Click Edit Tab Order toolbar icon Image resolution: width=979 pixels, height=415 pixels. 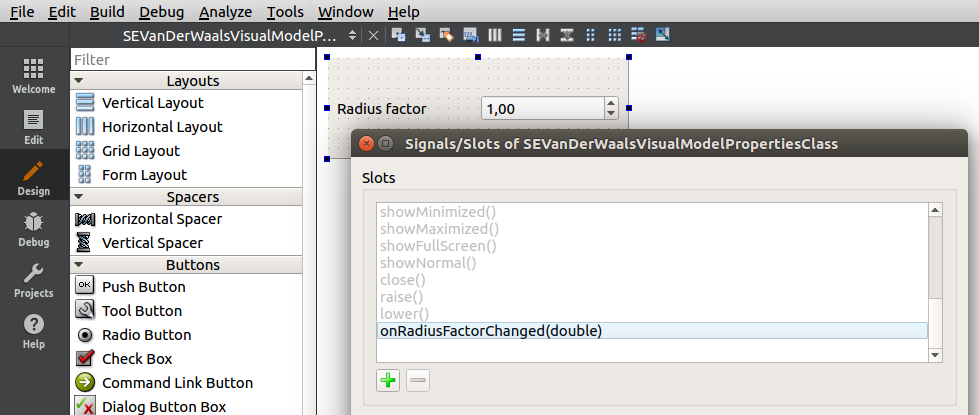(471, 35)
